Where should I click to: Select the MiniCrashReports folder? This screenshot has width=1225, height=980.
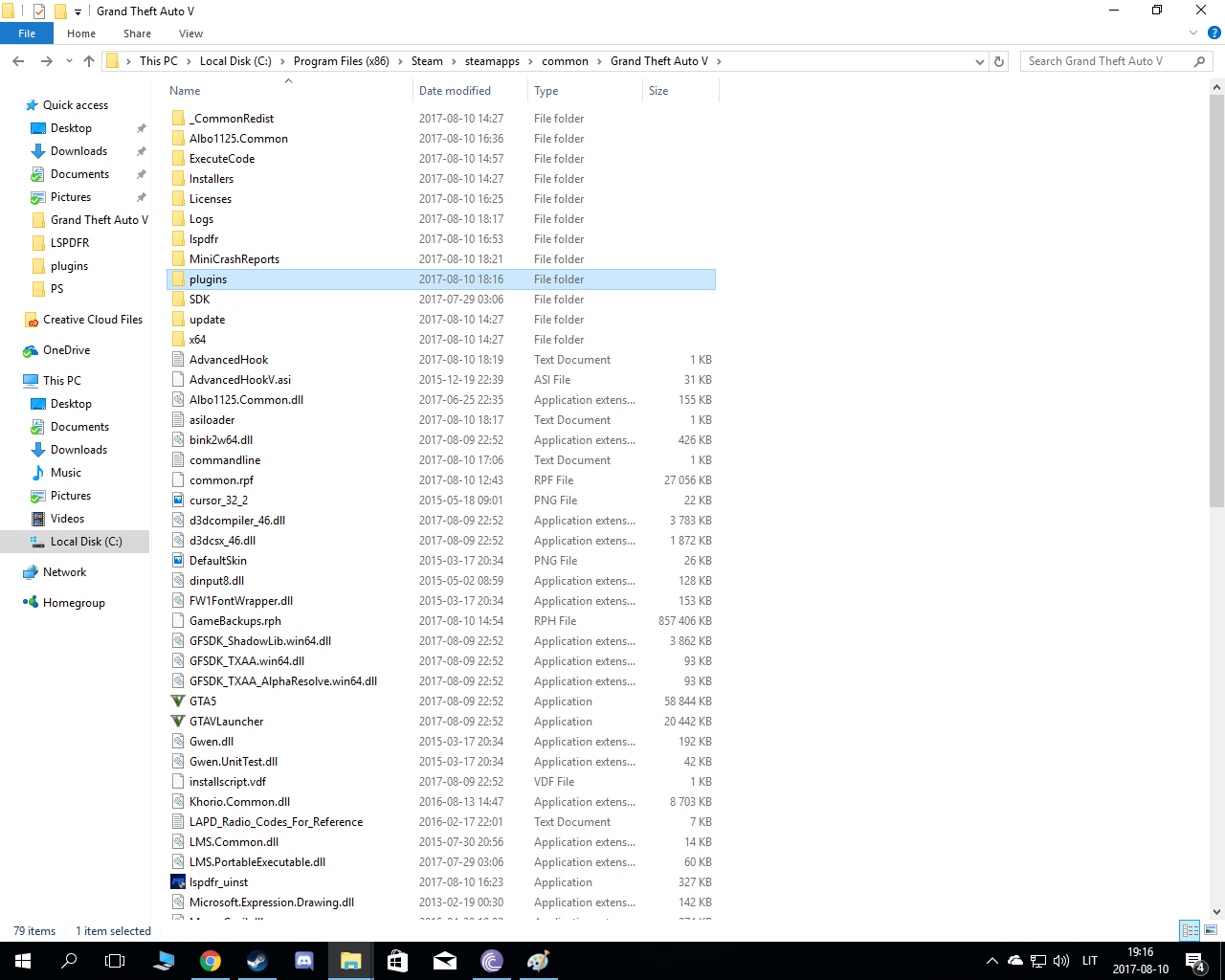point(441,259)
